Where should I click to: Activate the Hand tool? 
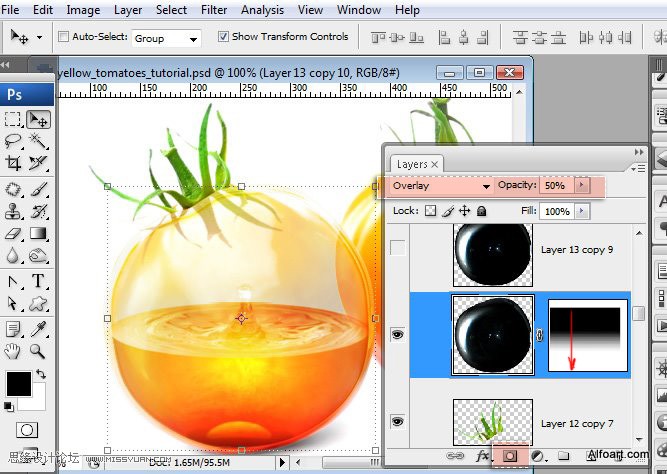click(x=14, y=350)
